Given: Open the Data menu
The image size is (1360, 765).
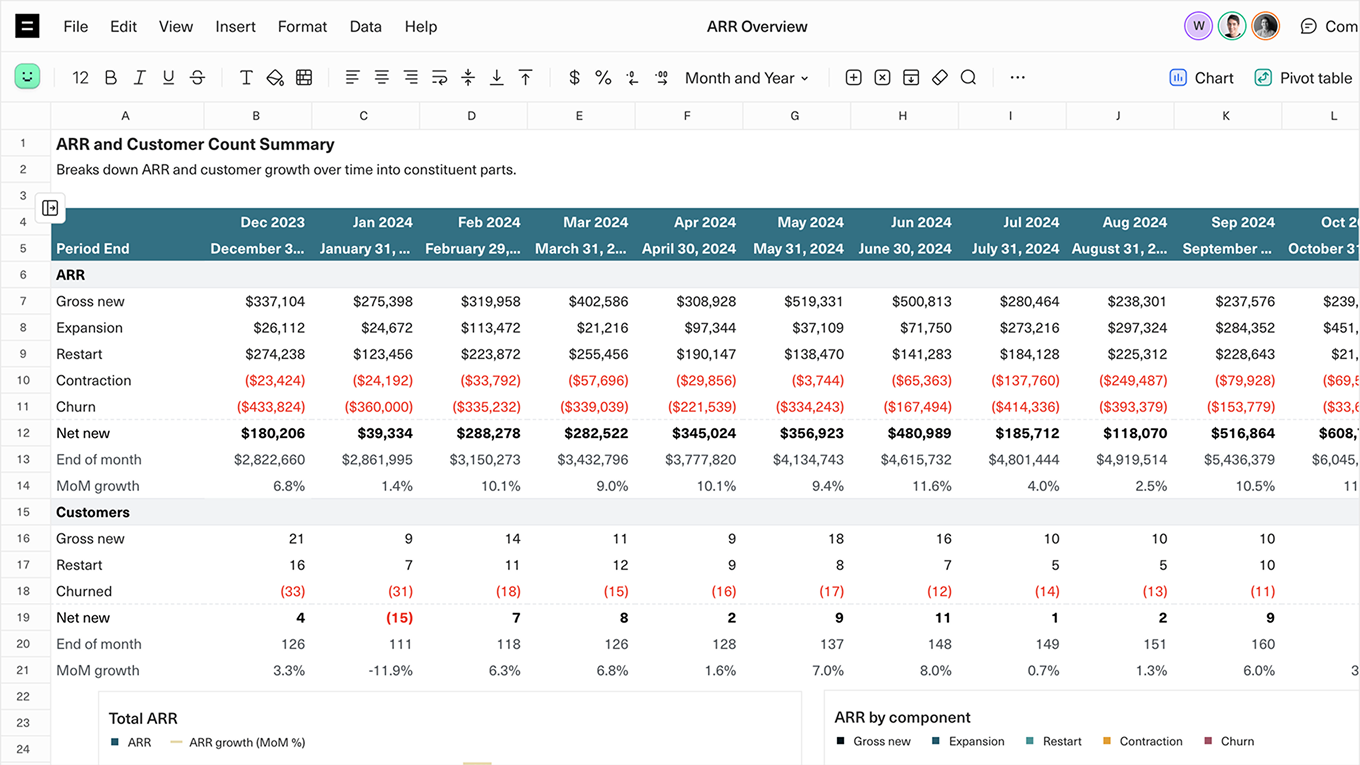Looking at the screenshot, I should click(365, 27).
